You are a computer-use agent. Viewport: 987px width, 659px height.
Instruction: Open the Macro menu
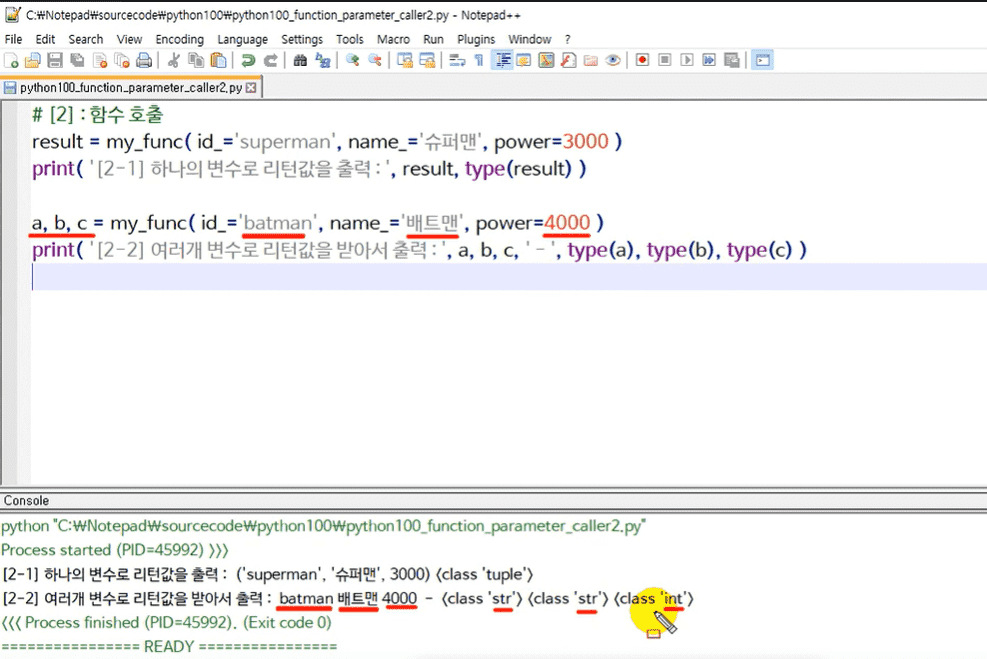pos(393,39)
